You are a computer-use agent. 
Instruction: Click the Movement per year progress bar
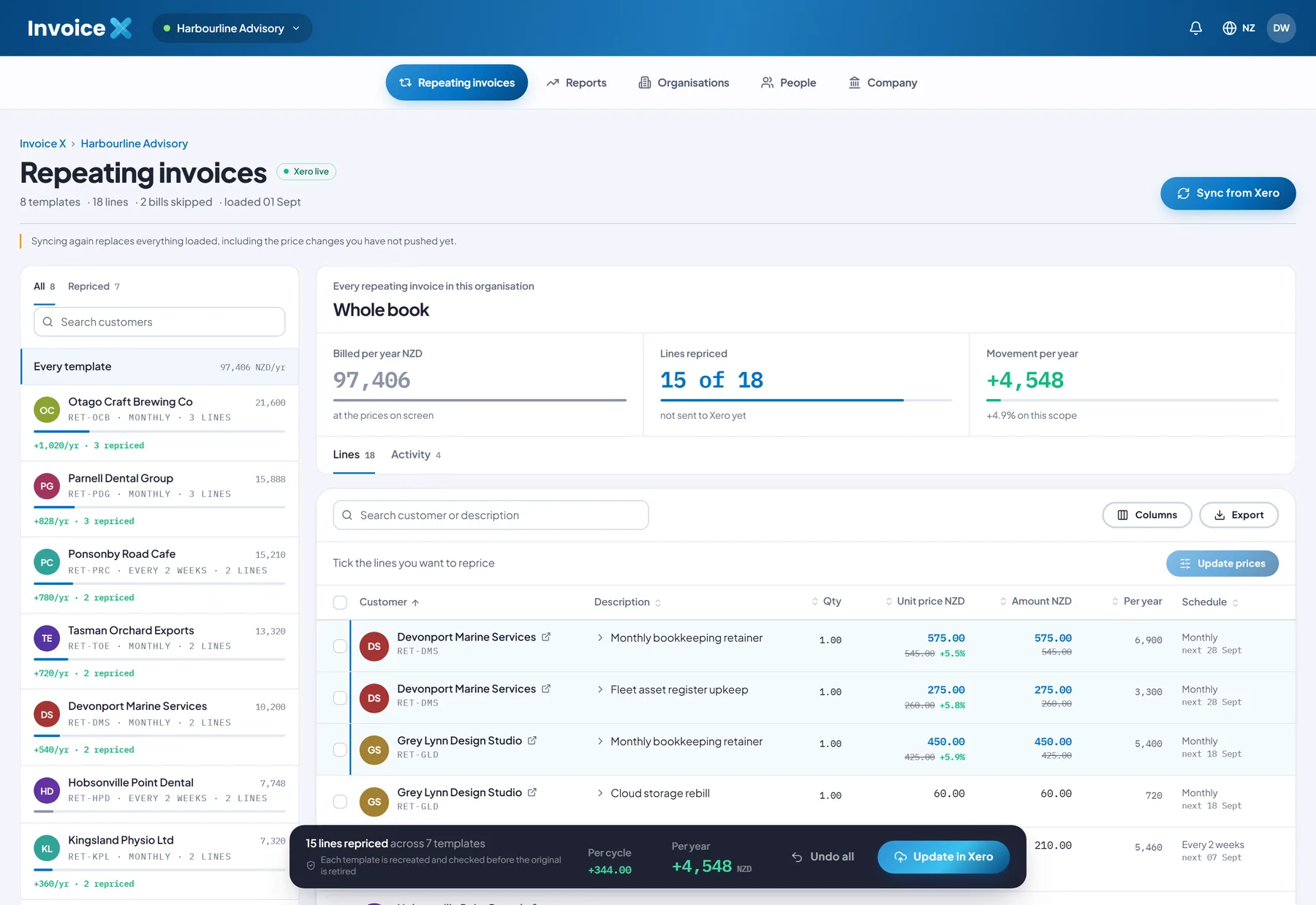1132,400
